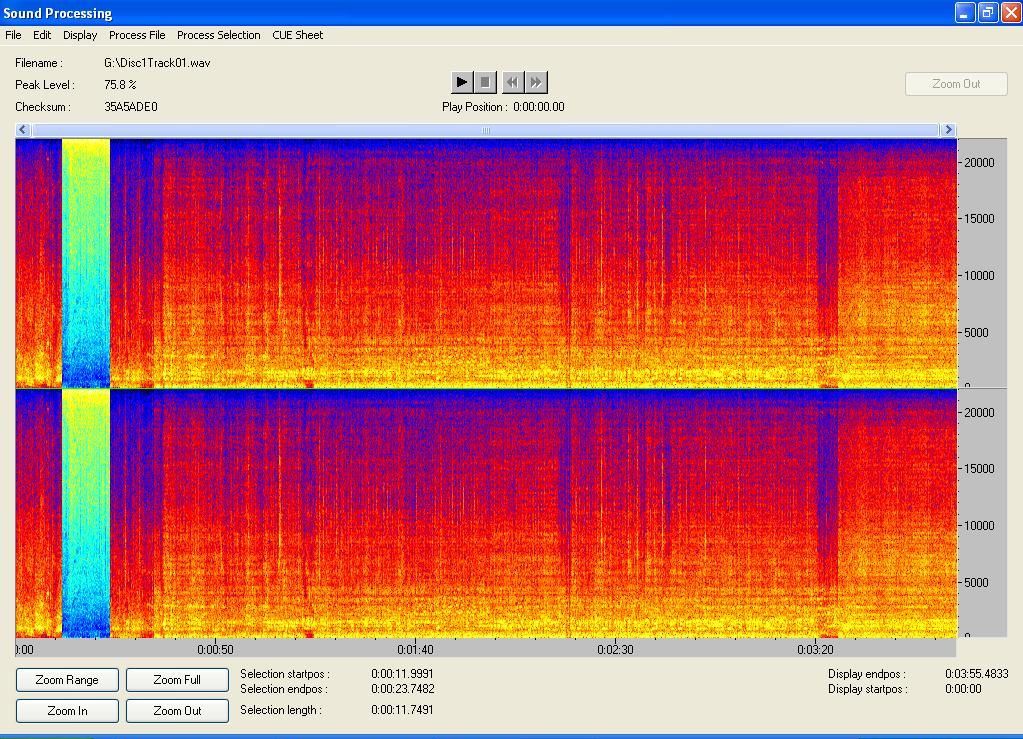Click the Display startpos value 0:00:00
Image resolution: width=1023 pixels, height=739 pixels.
coord(963,689)
